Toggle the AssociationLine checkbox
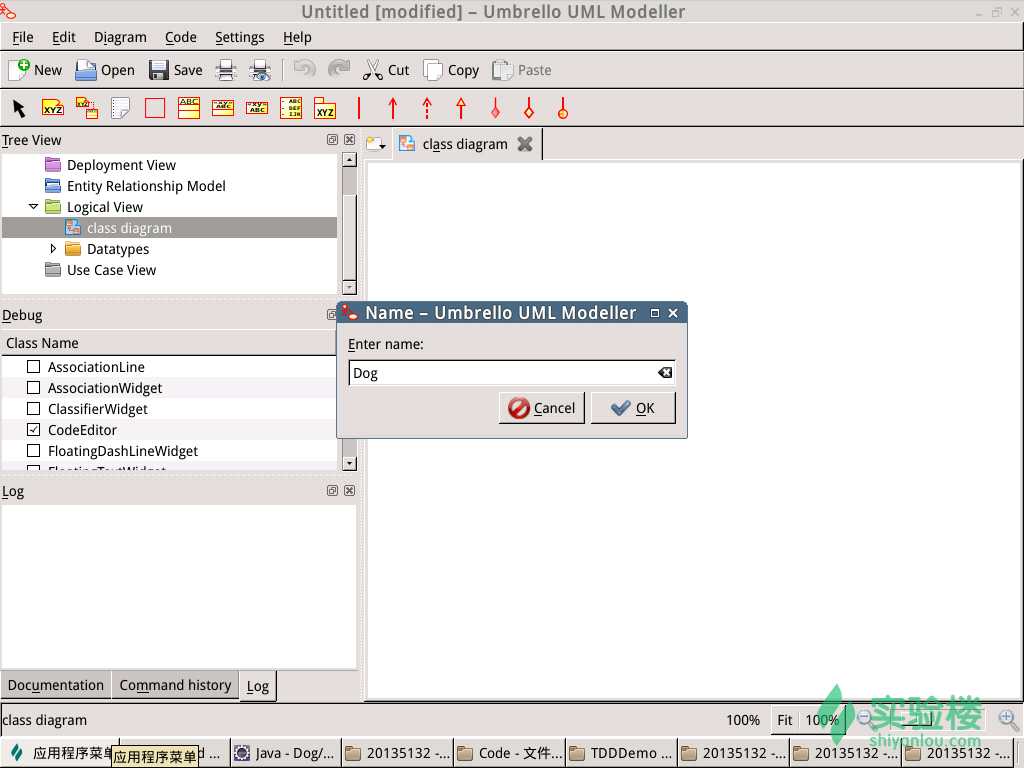The width and height of the screenshot is (1024, 768). (x=33, y=366)
